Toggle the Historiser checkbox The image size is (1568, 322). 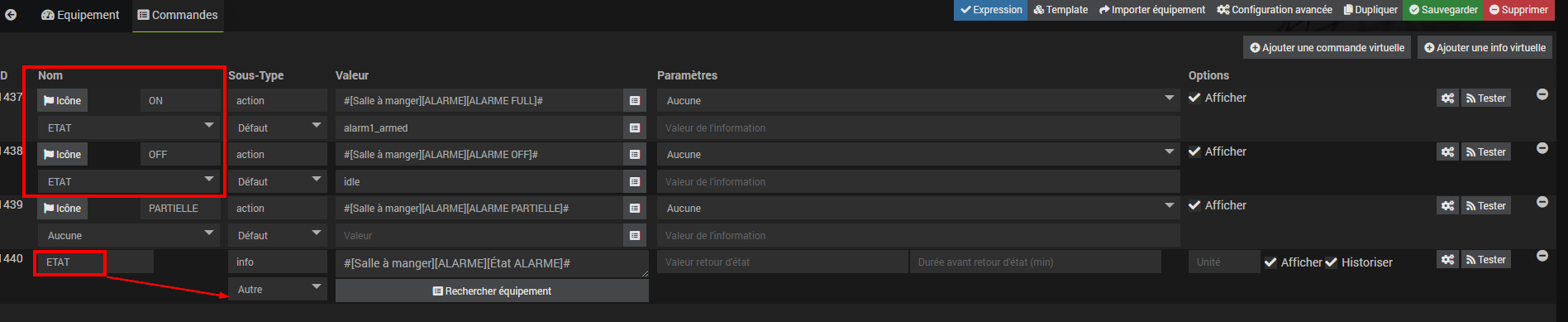pyautogui.click(x=1331, y=262)
